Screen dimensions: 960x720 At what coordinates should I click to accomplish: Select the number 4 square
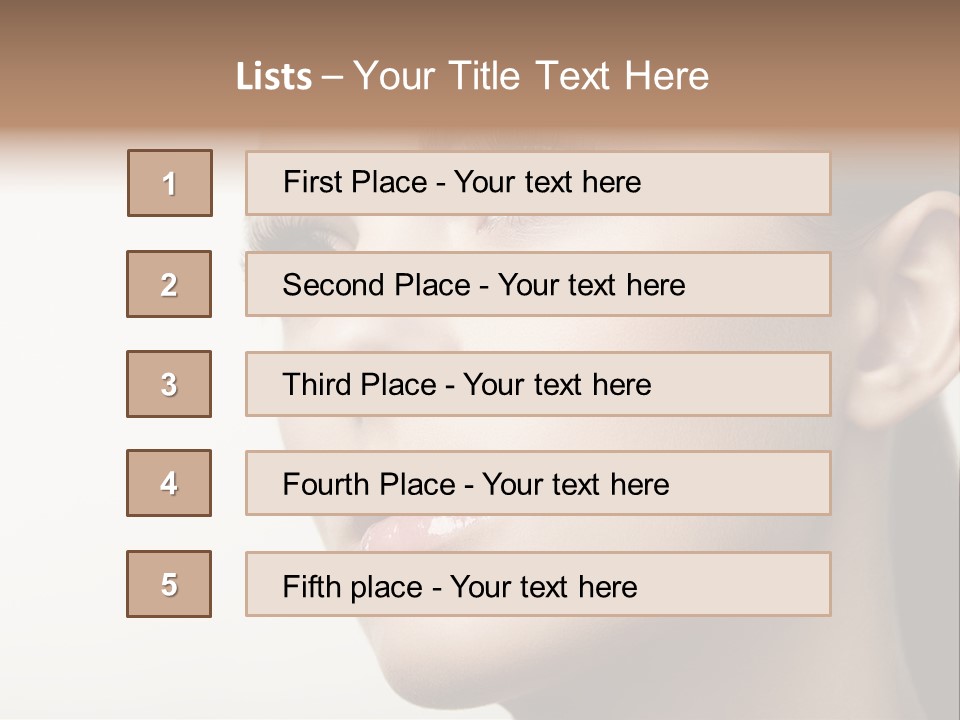tap(169, 483)
